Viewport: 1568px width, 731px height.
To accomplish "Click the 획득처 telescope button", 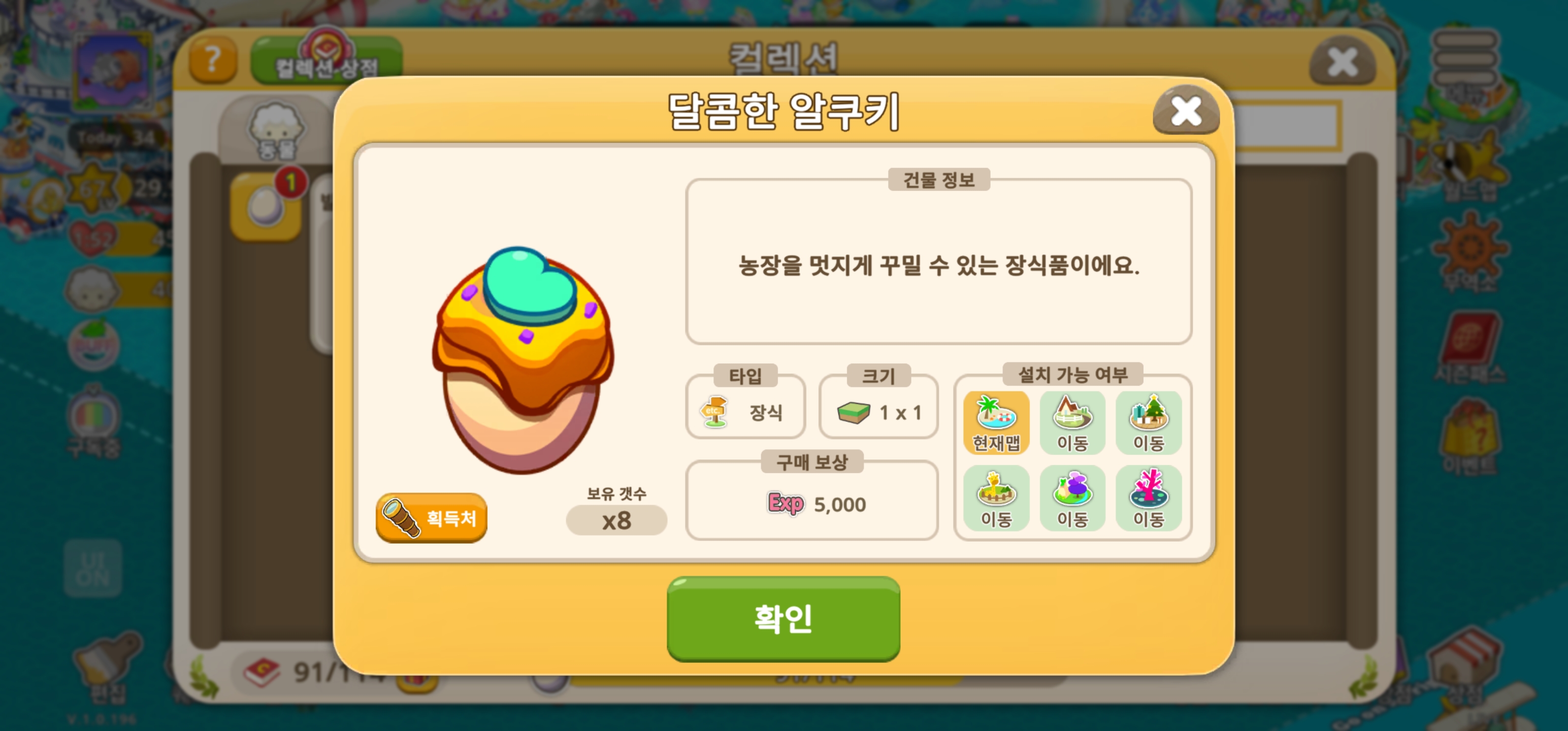I will pos(432,518).
